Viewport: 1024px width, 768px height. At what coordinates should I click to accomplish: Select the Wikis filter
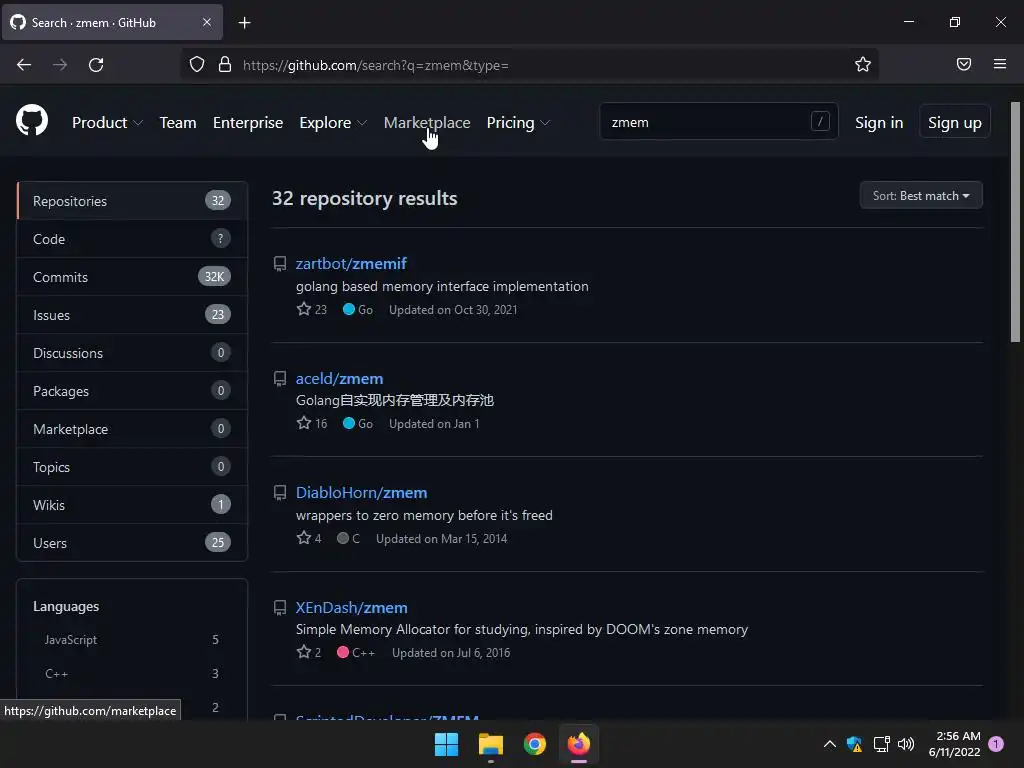pos(132,505)
